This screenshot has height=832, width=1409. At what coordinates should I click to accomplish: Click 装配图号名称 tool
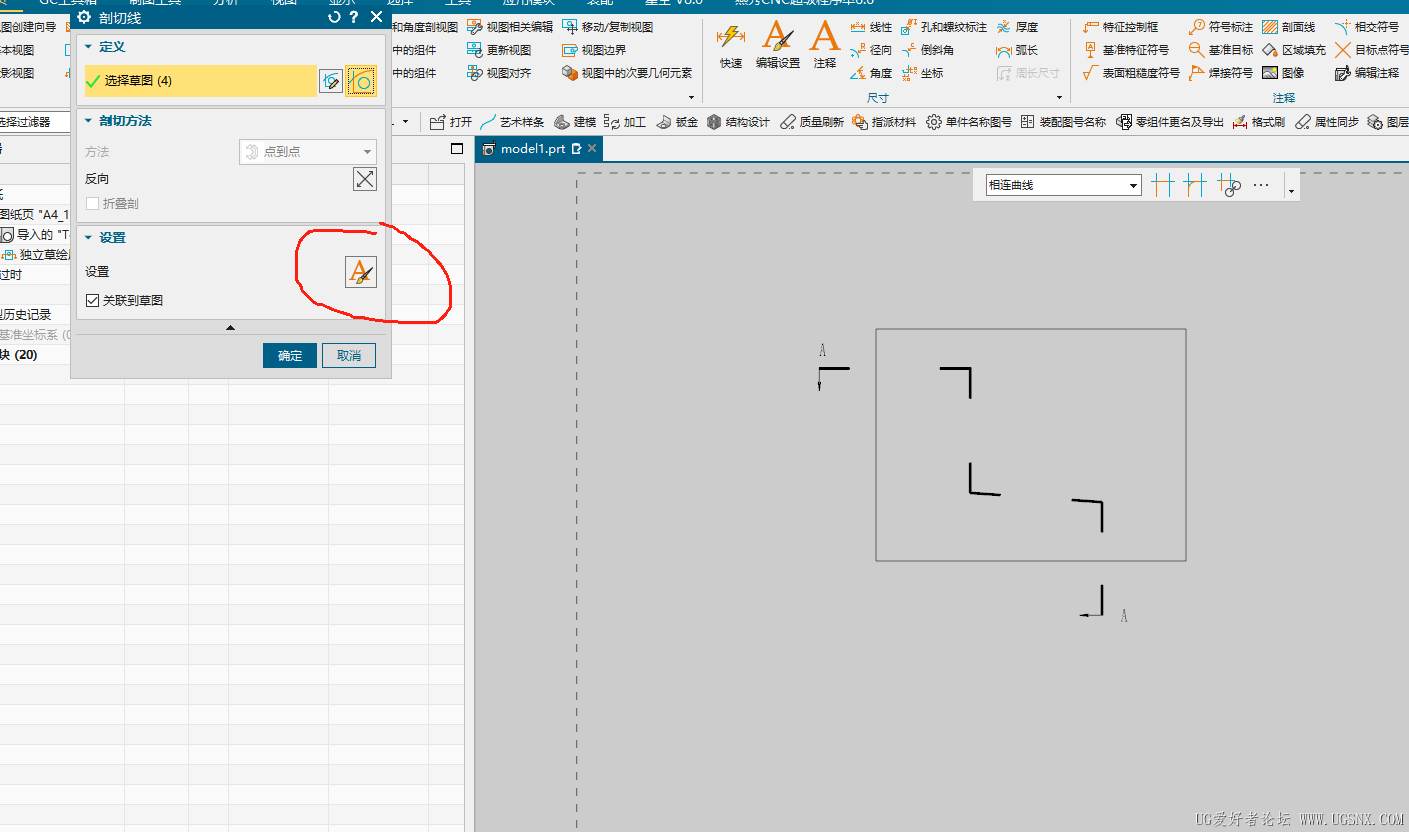click(x=1063, y=122)
